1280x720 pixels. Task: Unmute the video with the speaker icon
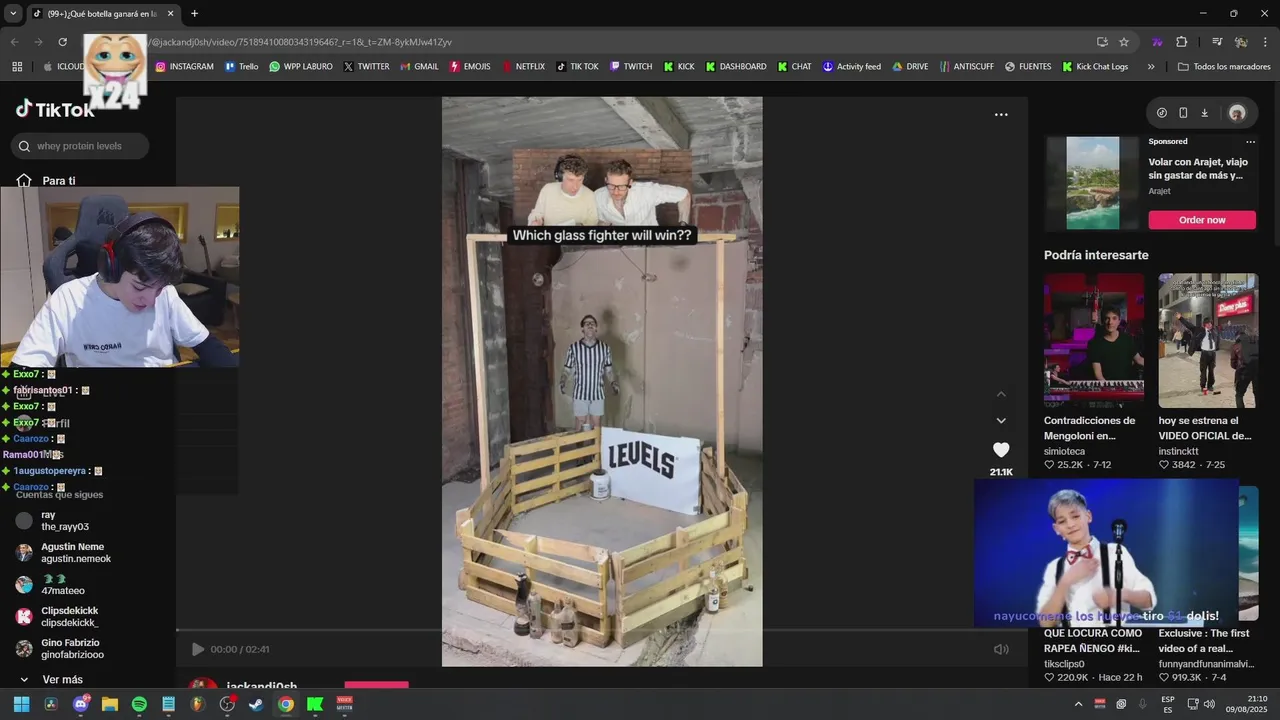pos(1001,649)
